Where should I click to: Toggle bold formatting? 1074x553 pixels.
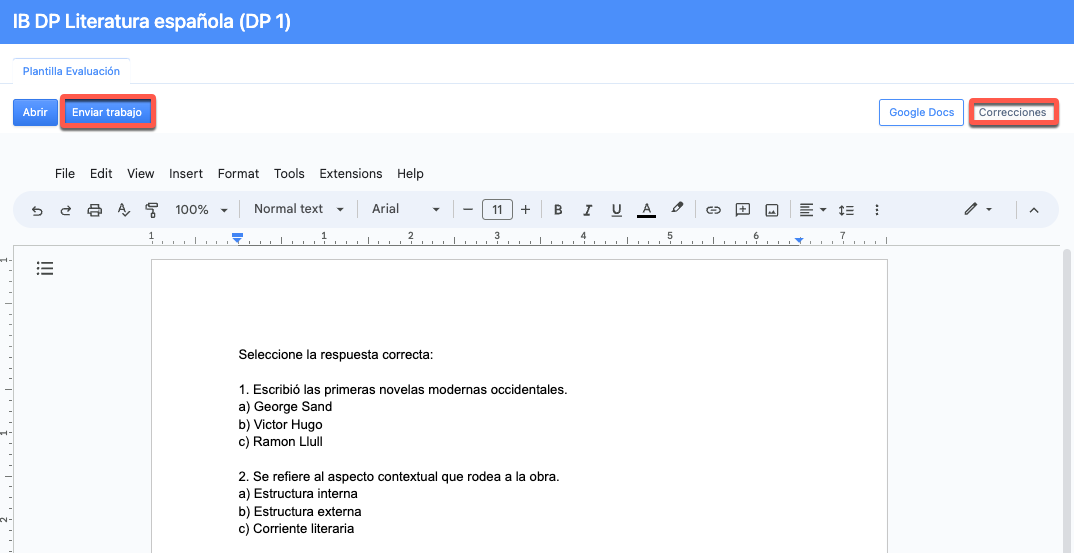pos(558,210)
